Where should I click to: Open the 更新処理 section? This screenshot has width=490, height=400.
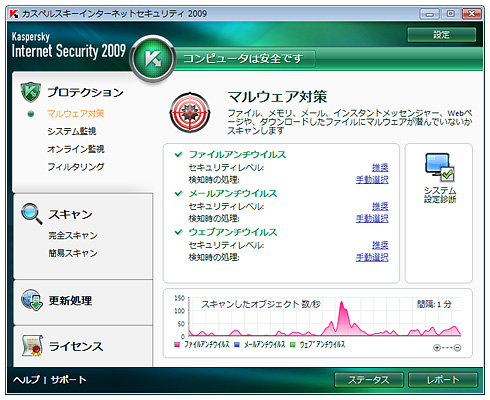[70, 300]
